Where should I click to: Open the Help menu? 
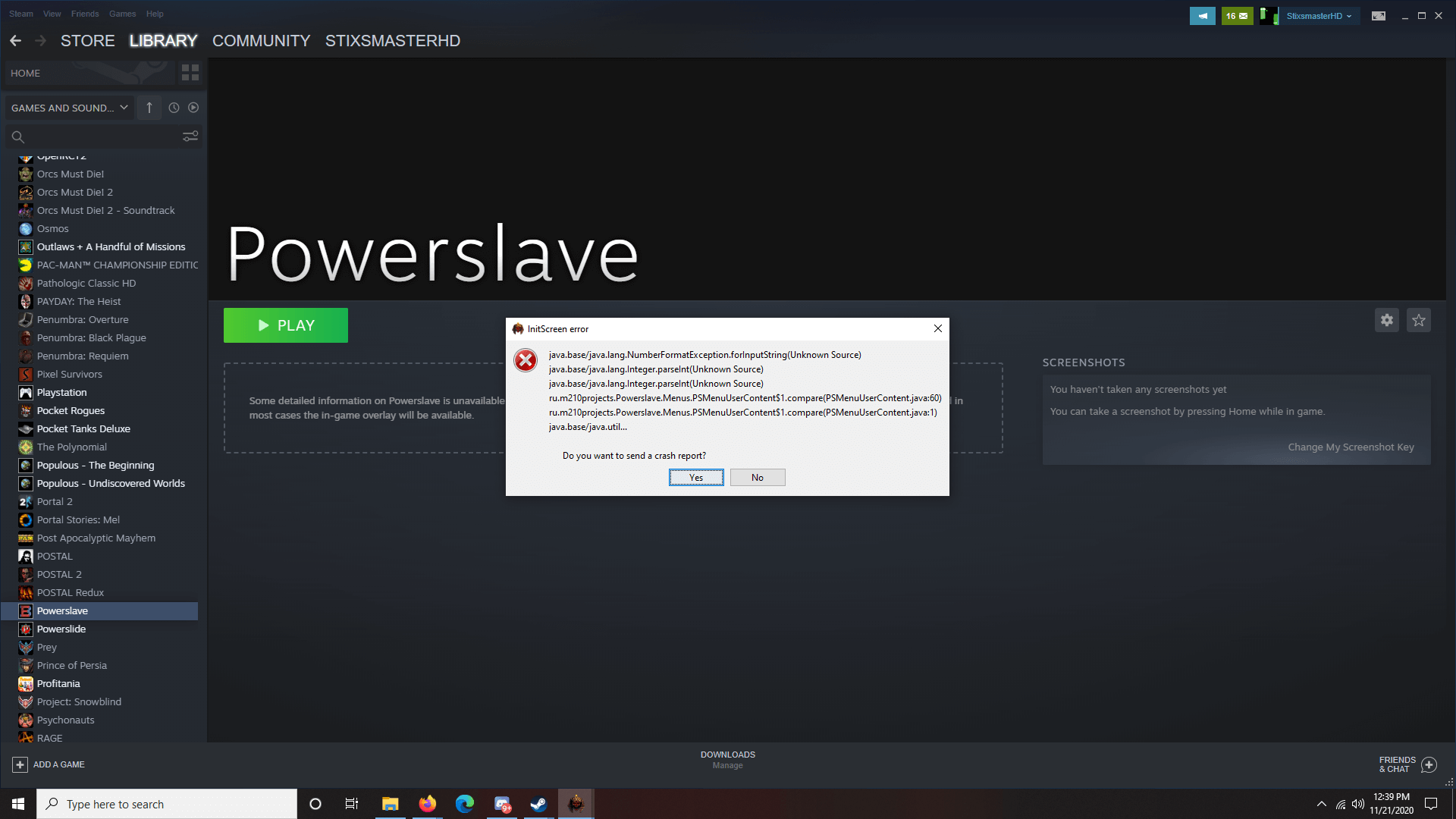tap(155, 14)
